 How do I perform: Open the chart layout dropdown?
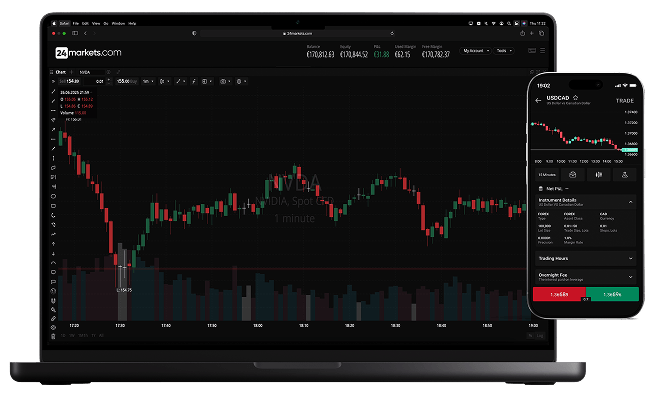pyautogui.click(x=207, y=81)
